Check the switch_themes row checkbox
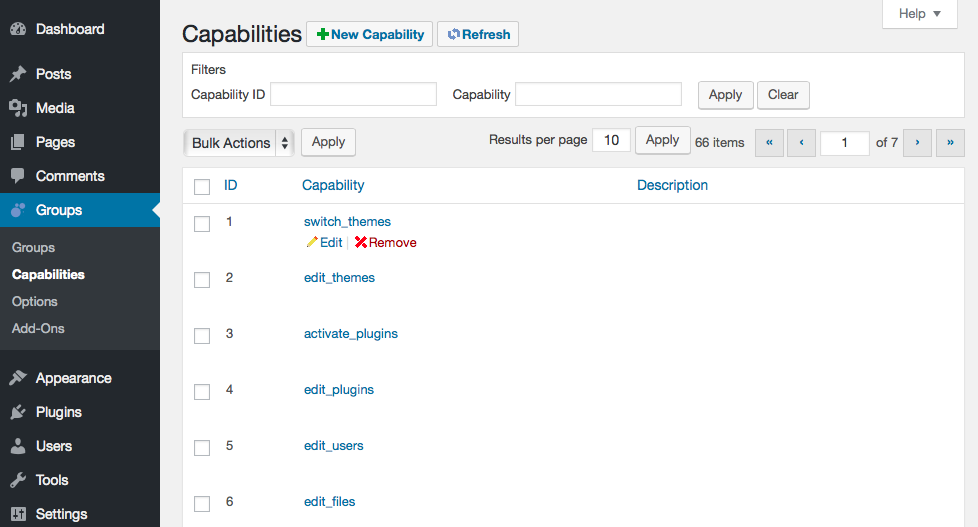Screen dimensions: 978x527 pos(202,224)
